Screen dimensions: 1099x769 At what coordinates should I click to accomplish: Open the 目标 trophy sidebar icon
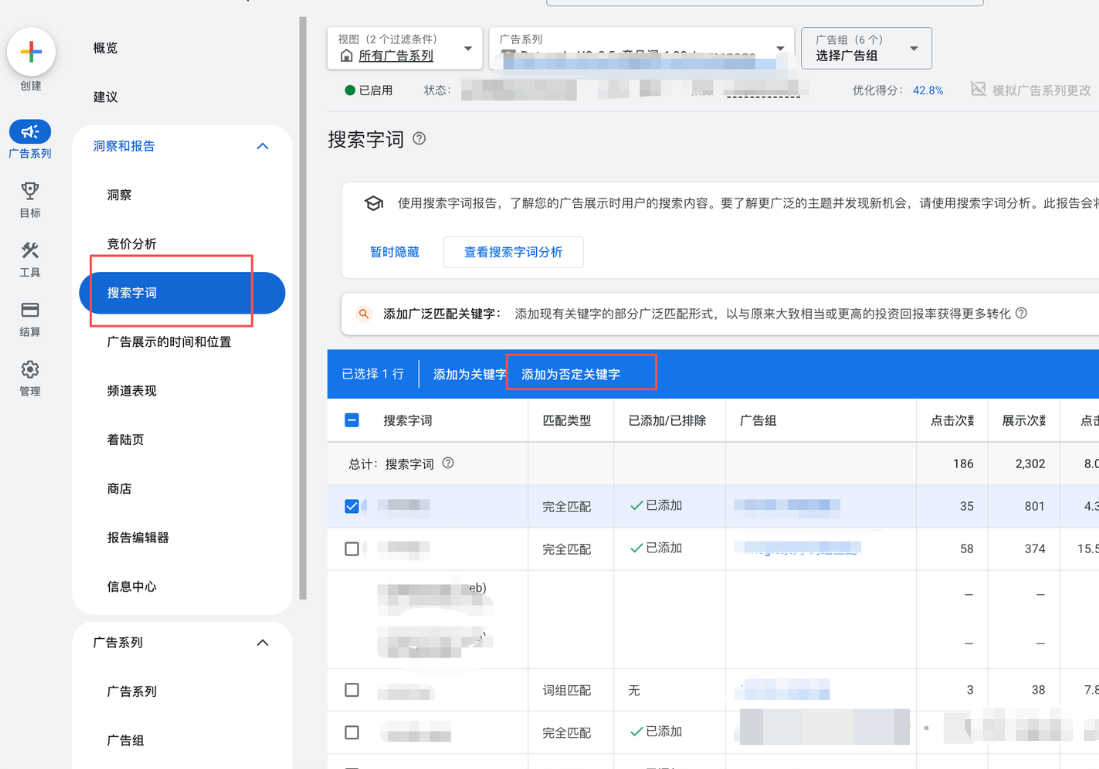29,193
